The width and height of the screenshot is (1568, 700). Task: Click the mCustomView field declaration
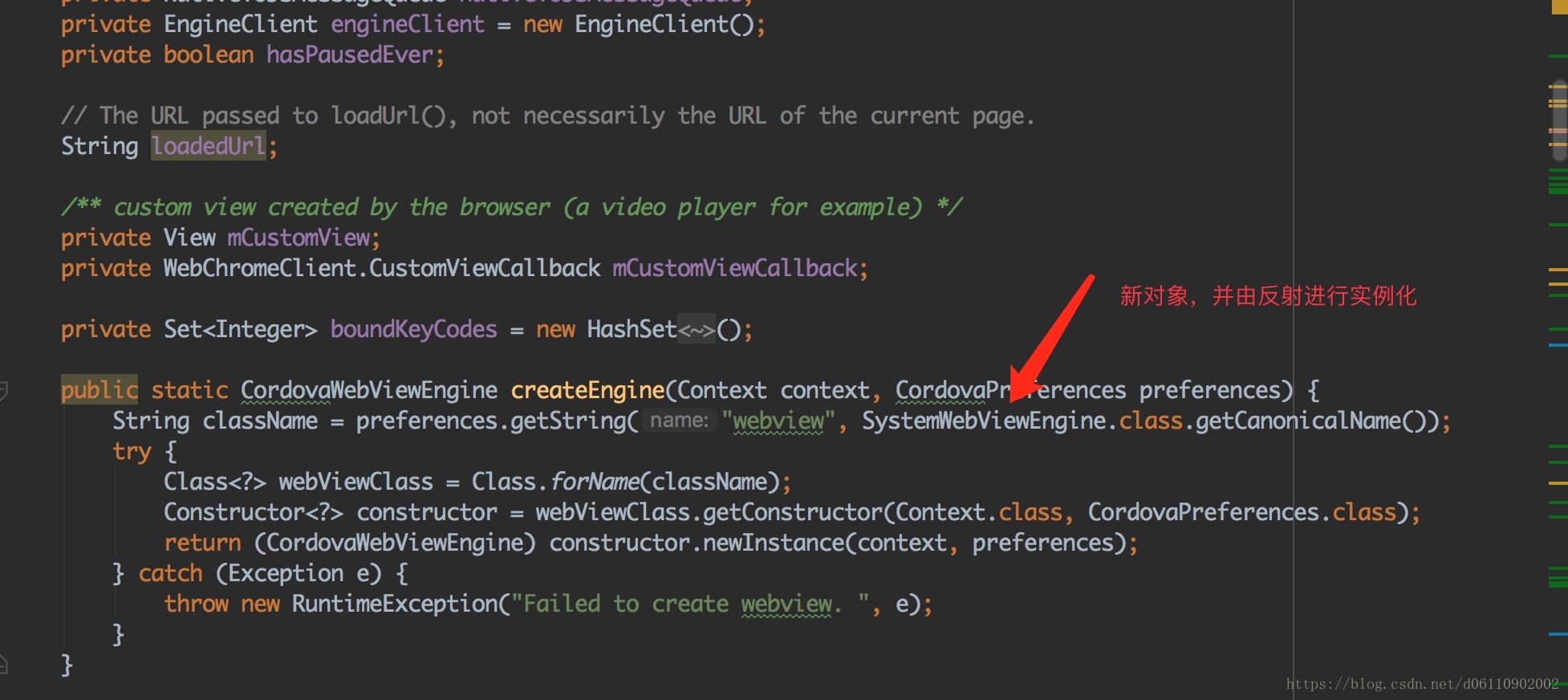click(299, 238)
